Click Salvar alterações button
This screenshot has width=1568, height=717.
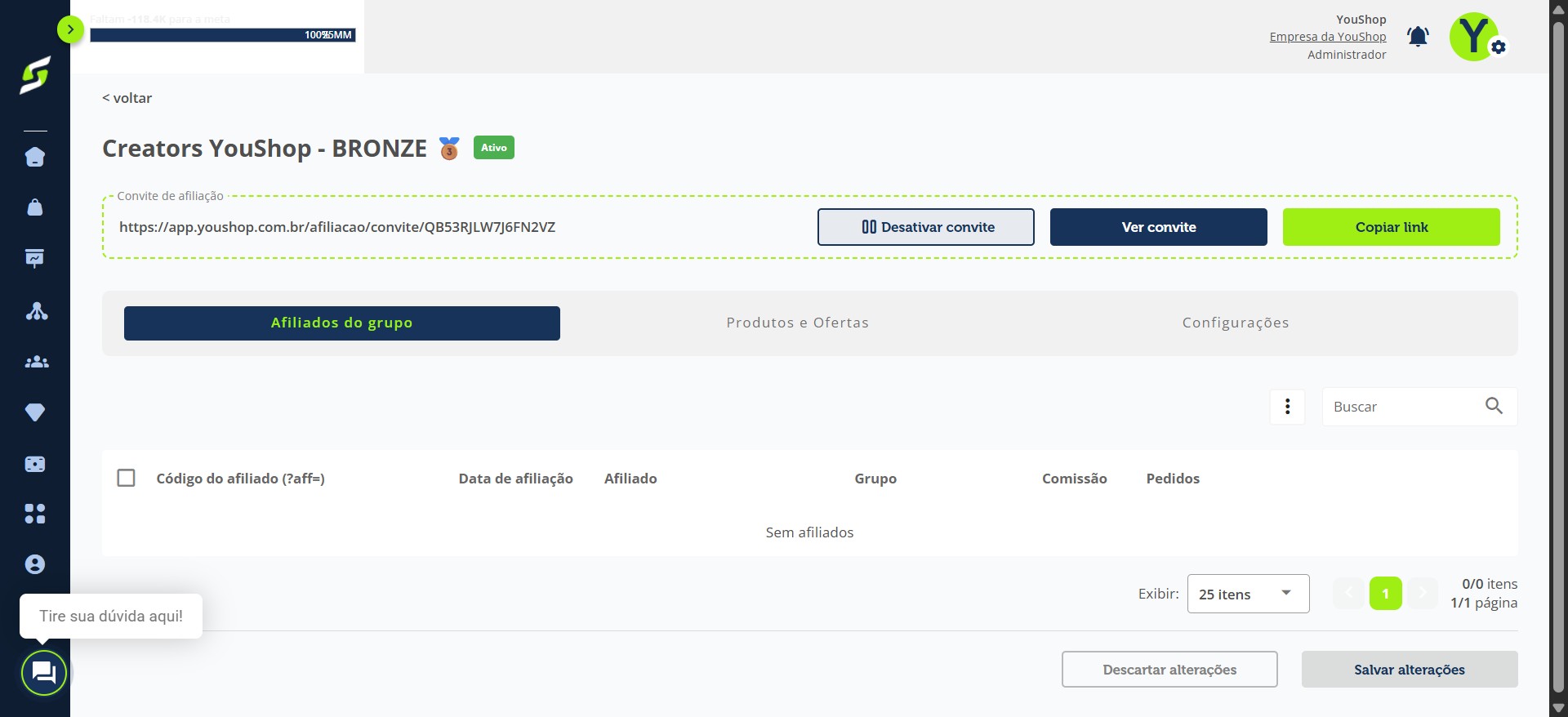(1410, 670)
